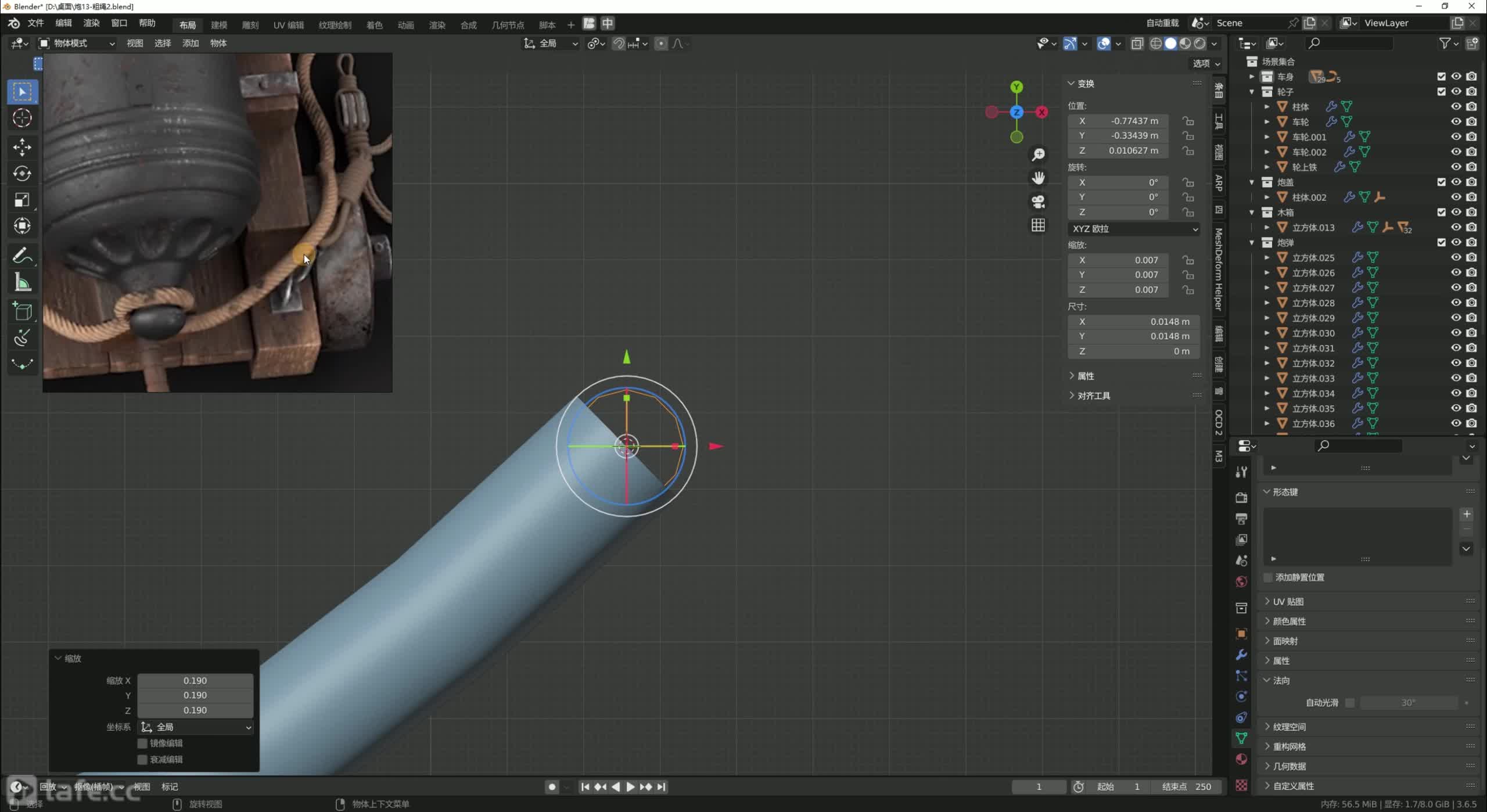Click the 自动重载 button

(x=1162, y=23)
